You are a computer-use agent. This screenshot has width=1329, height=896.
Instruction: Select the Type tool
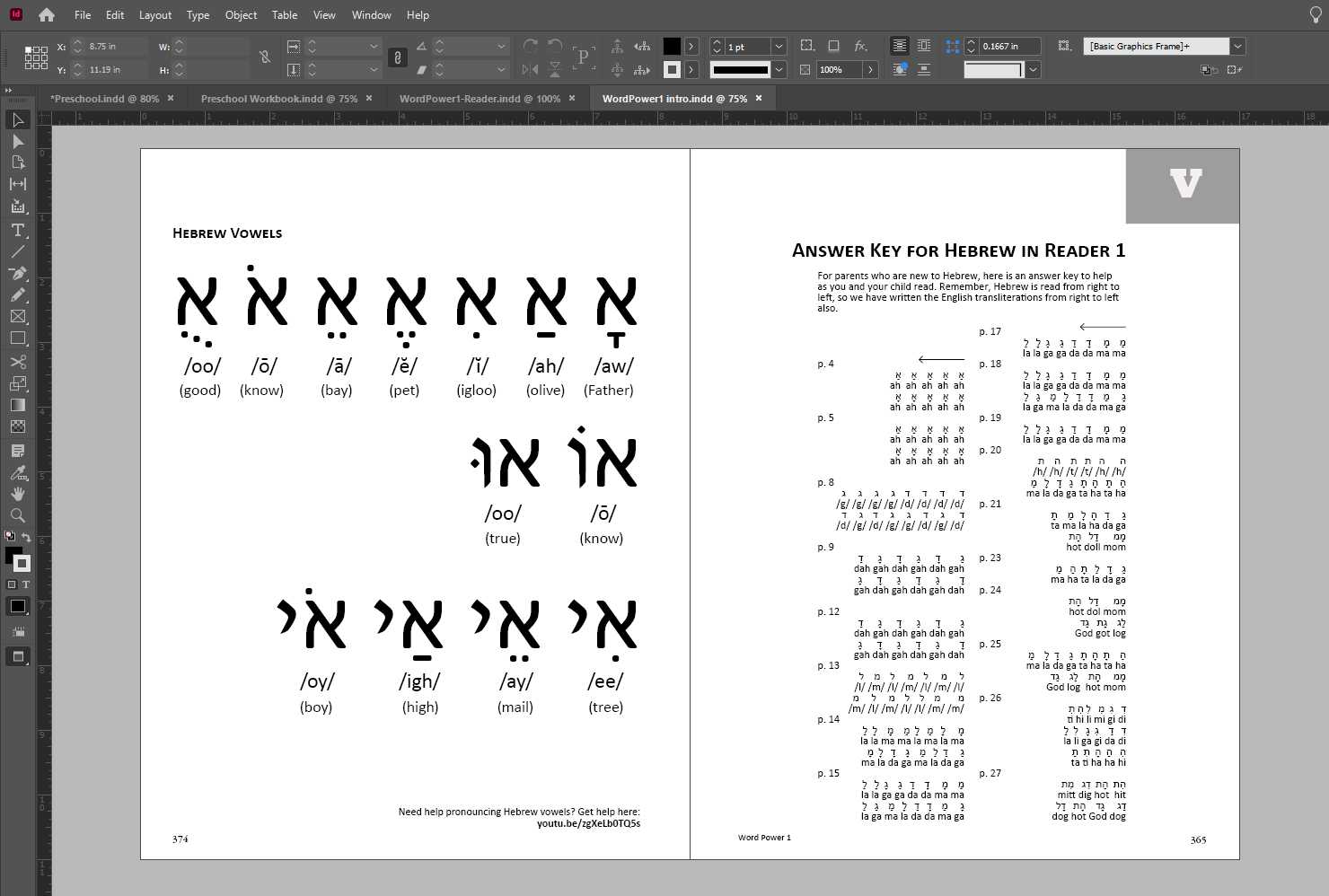pos(18,230)
